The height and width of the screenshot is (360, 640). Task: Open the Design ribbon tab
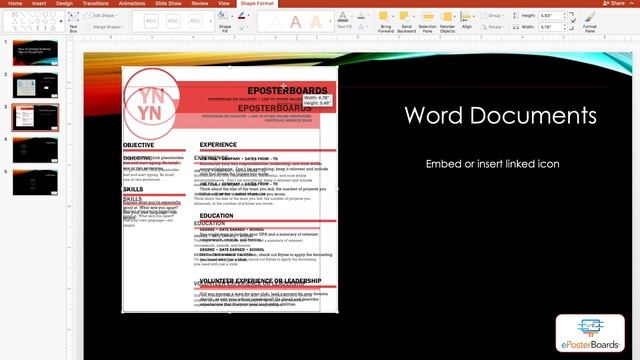64,3
